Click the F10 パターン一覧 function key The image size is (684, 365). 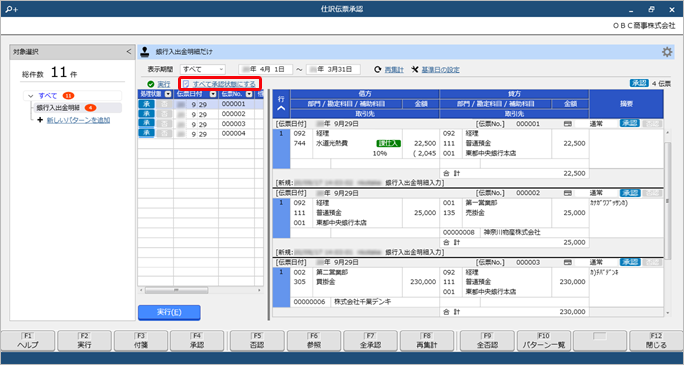coord(544,341)
